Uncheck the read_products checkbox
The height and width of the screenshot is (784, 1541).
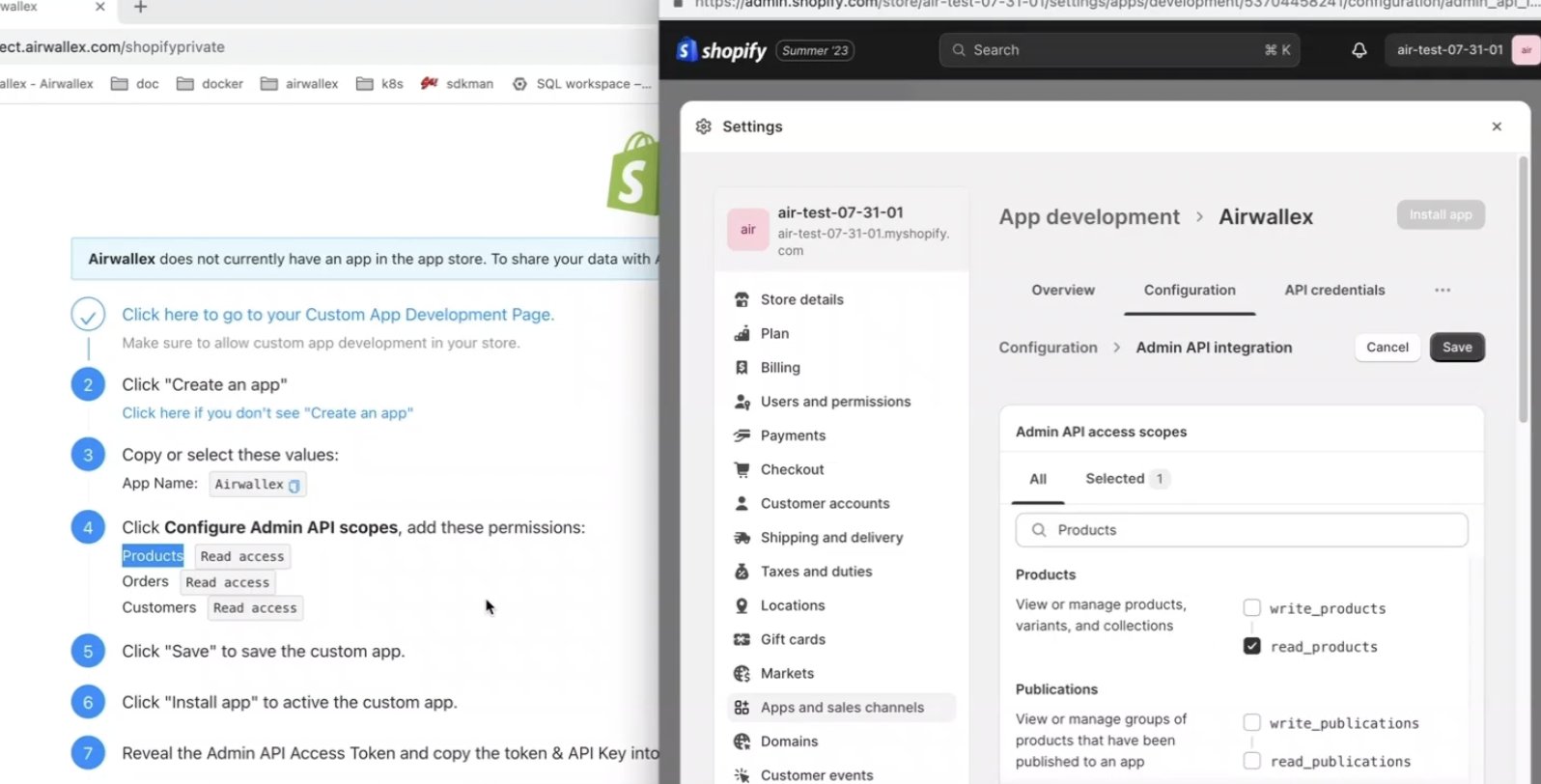1251,647
